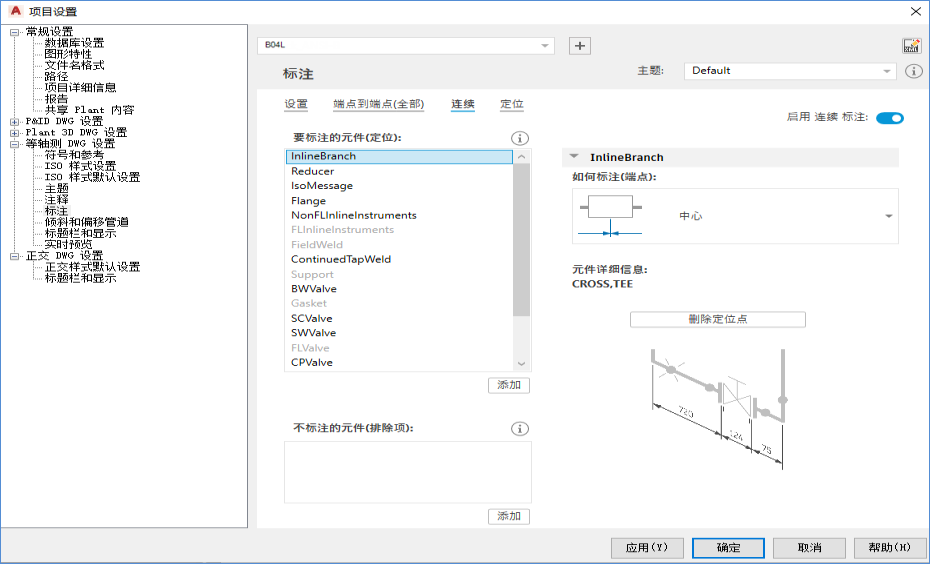The height and width of the screenshot is (564, 930).
Task: Open 主题 in the settings tree
Action: coord(56,189)
